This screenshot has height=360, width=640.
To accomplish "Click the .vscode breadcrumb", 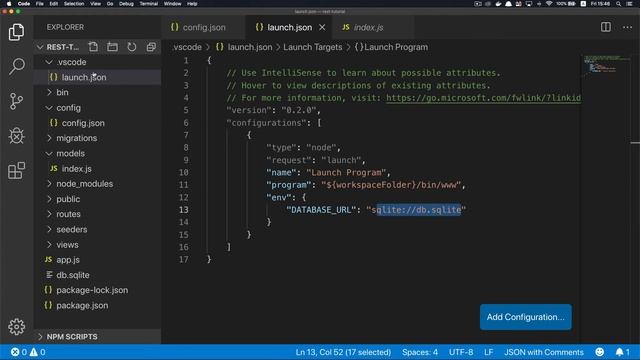I will click(x=187, y=47).
